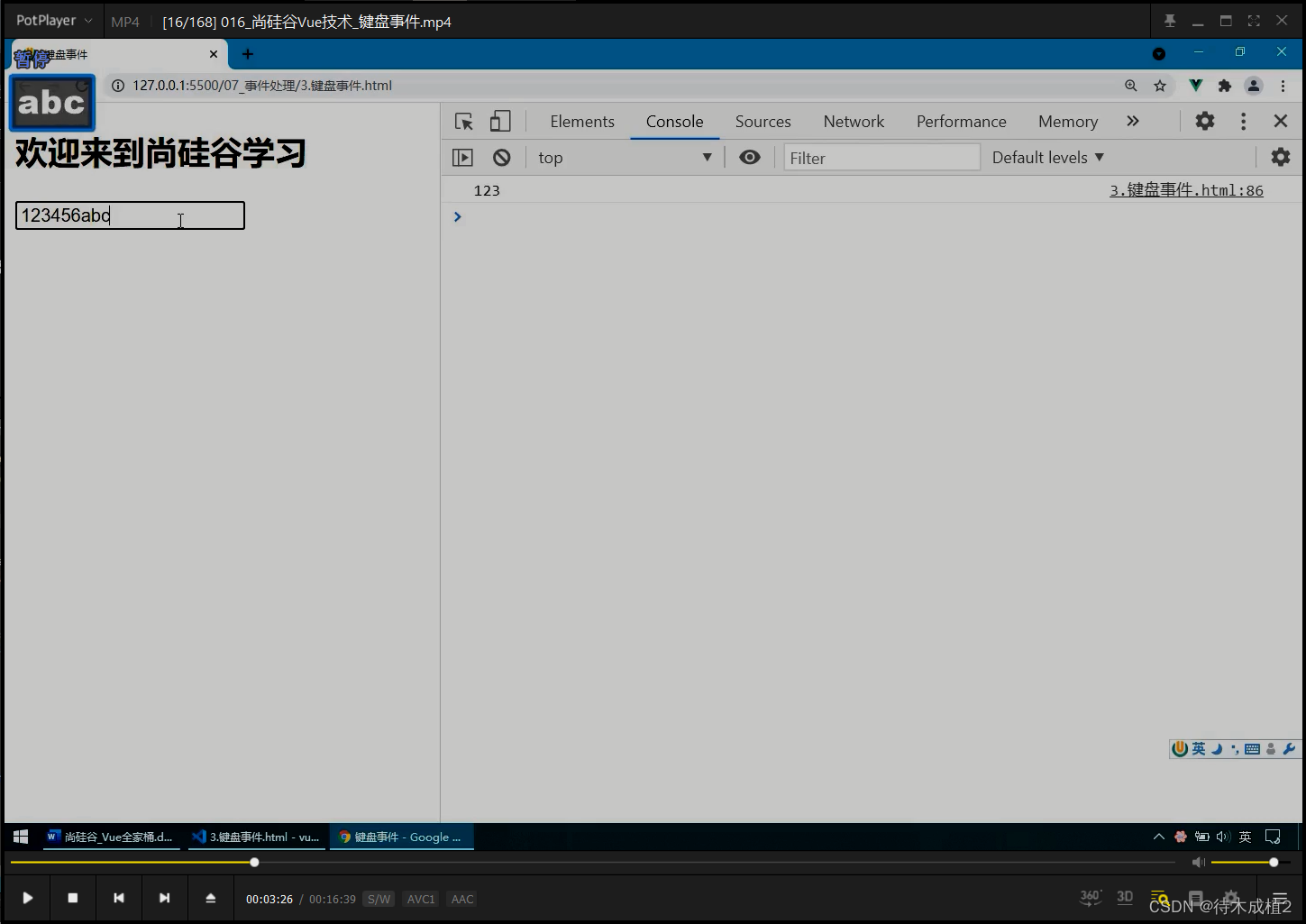Image resolution: width=1306 pixels, height=924 pixels.
Task: Click the AVC1 video codec label
Action: pyautogui.click(x=421, y=899)
